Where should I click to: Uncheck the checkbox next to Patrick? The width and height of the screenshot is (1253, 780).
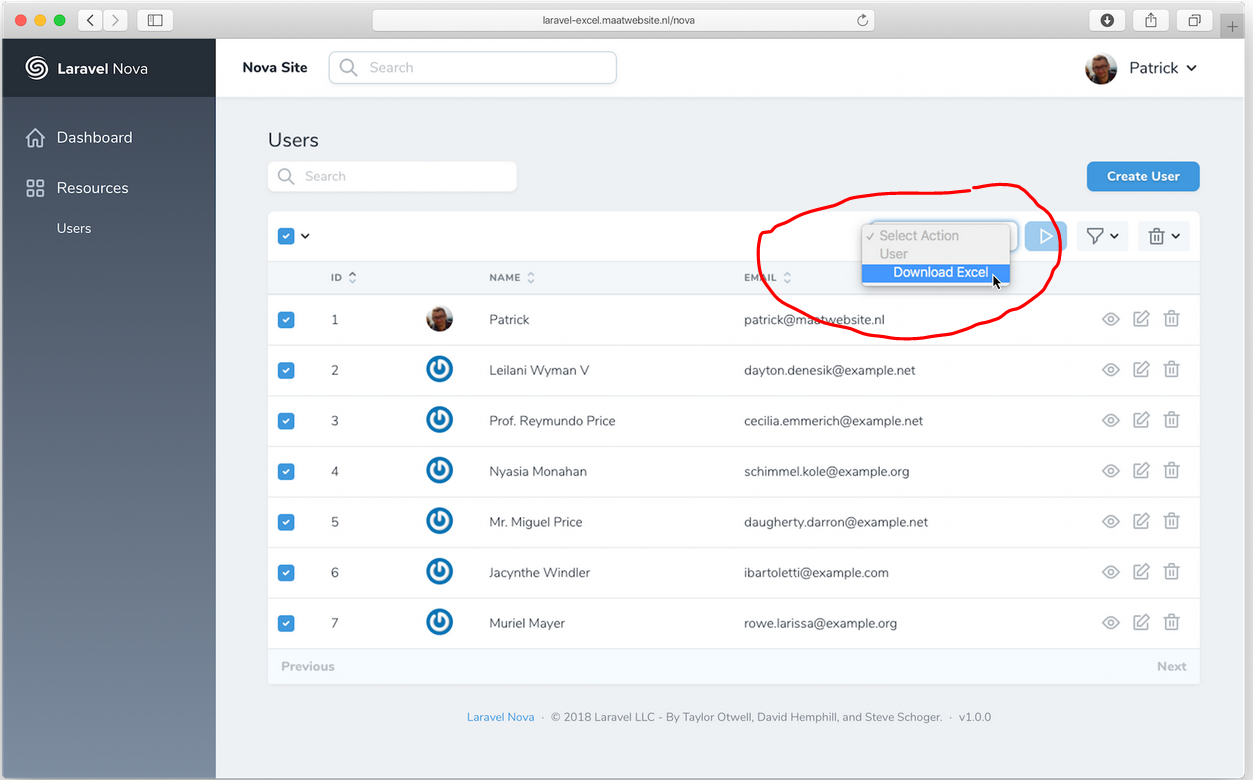(x=286, y=319)
